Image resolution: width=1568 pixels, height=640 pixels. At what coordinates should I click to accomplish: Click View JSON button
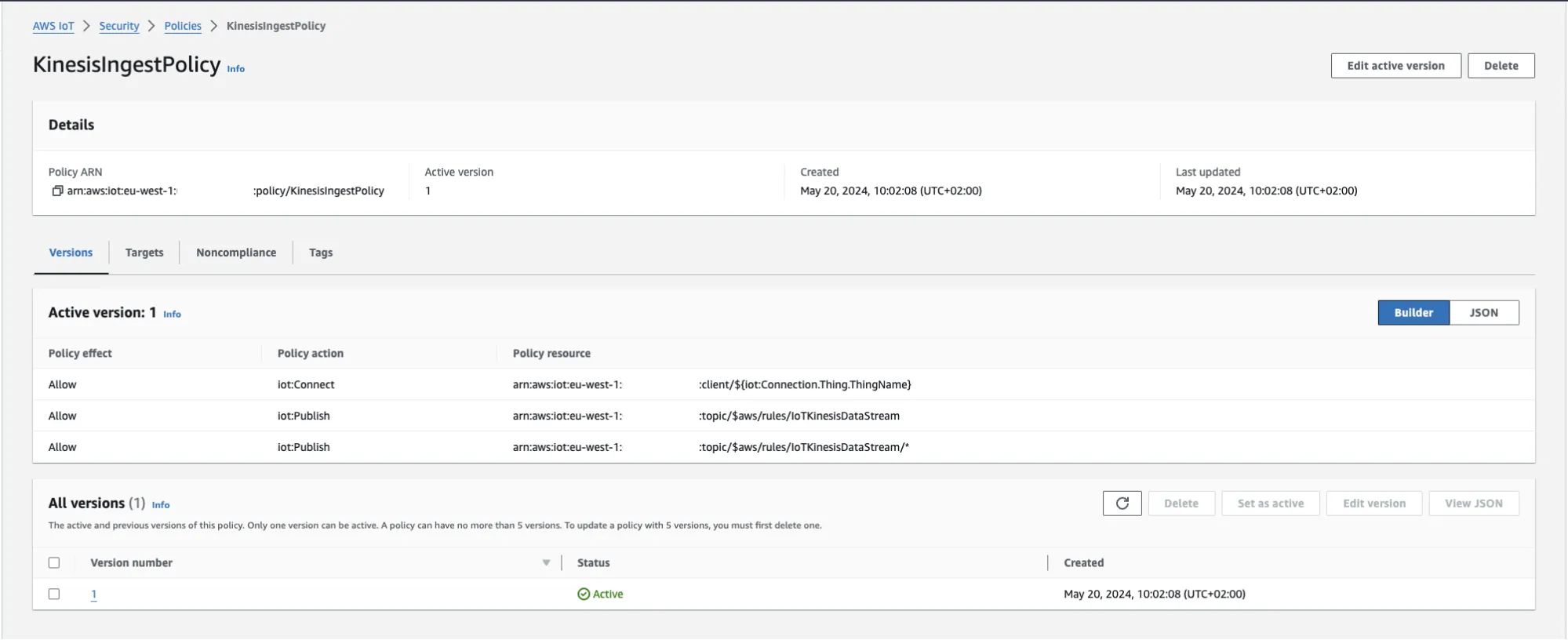pos(1473,504)
